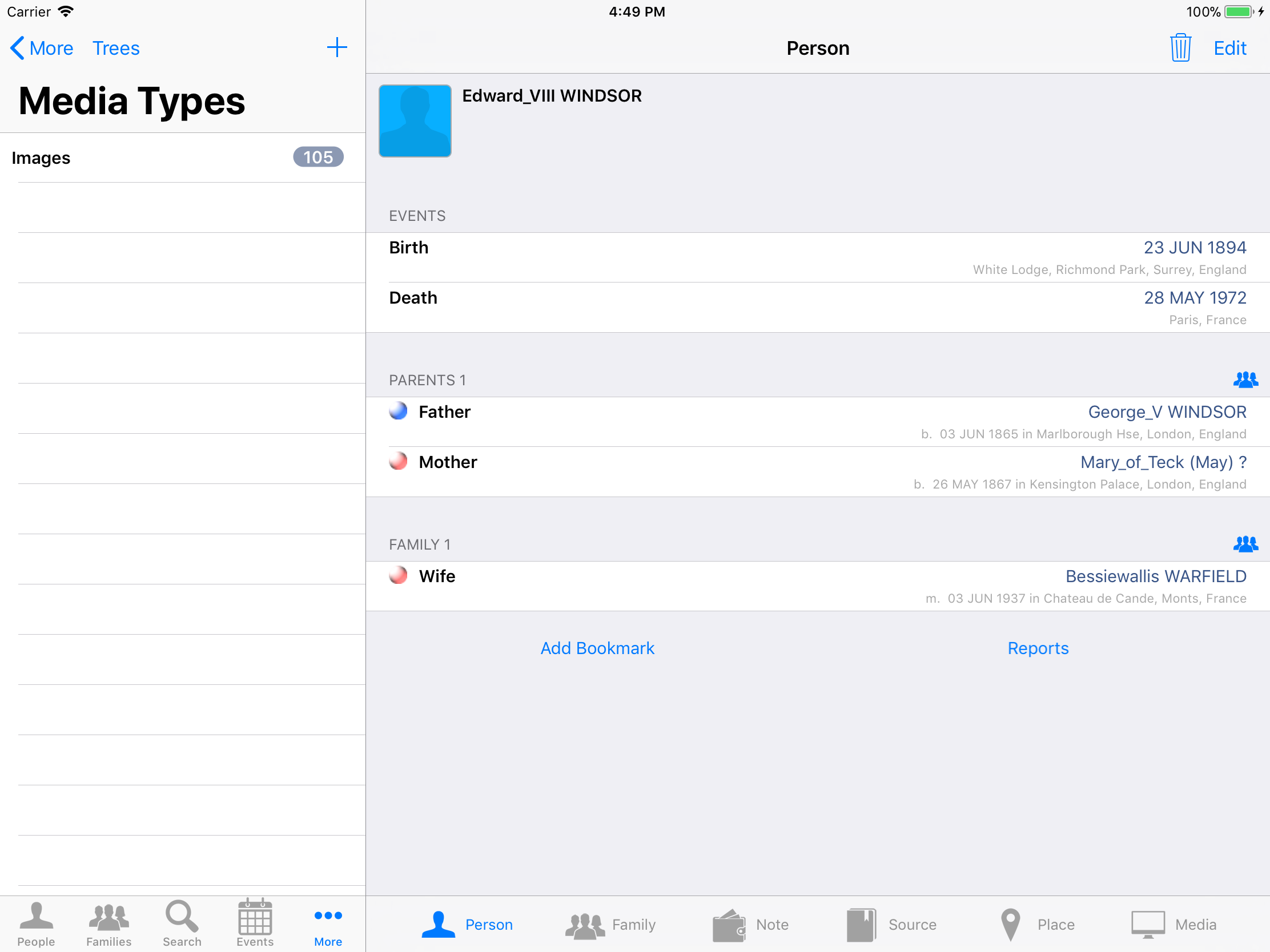Screen dimensions: 1270x952
Task: Open the Parents 1 family group icon
Action: 1245,380
